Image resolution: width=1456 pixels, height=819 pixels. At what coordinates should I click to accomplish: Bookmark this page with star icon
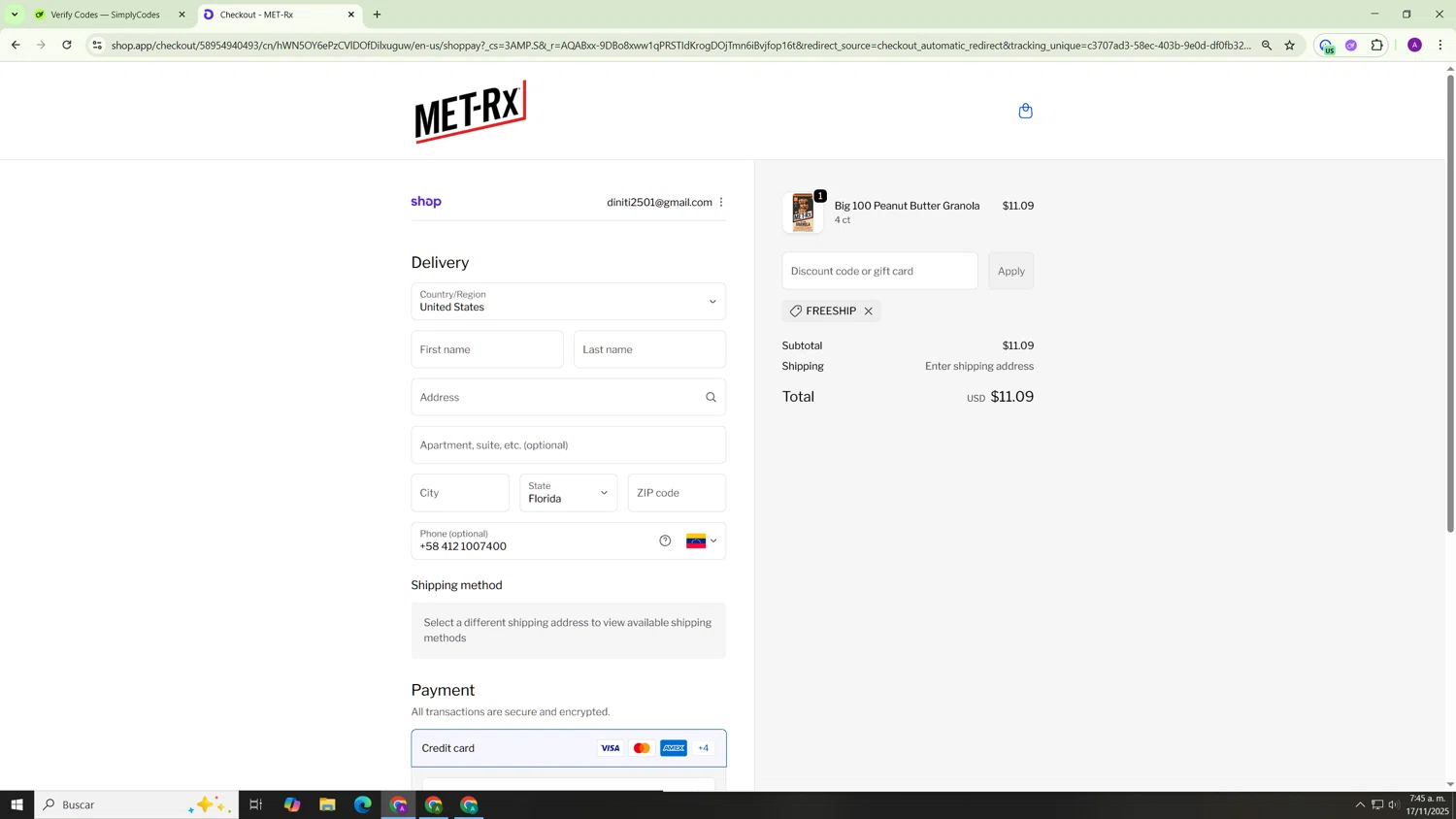1290,46
